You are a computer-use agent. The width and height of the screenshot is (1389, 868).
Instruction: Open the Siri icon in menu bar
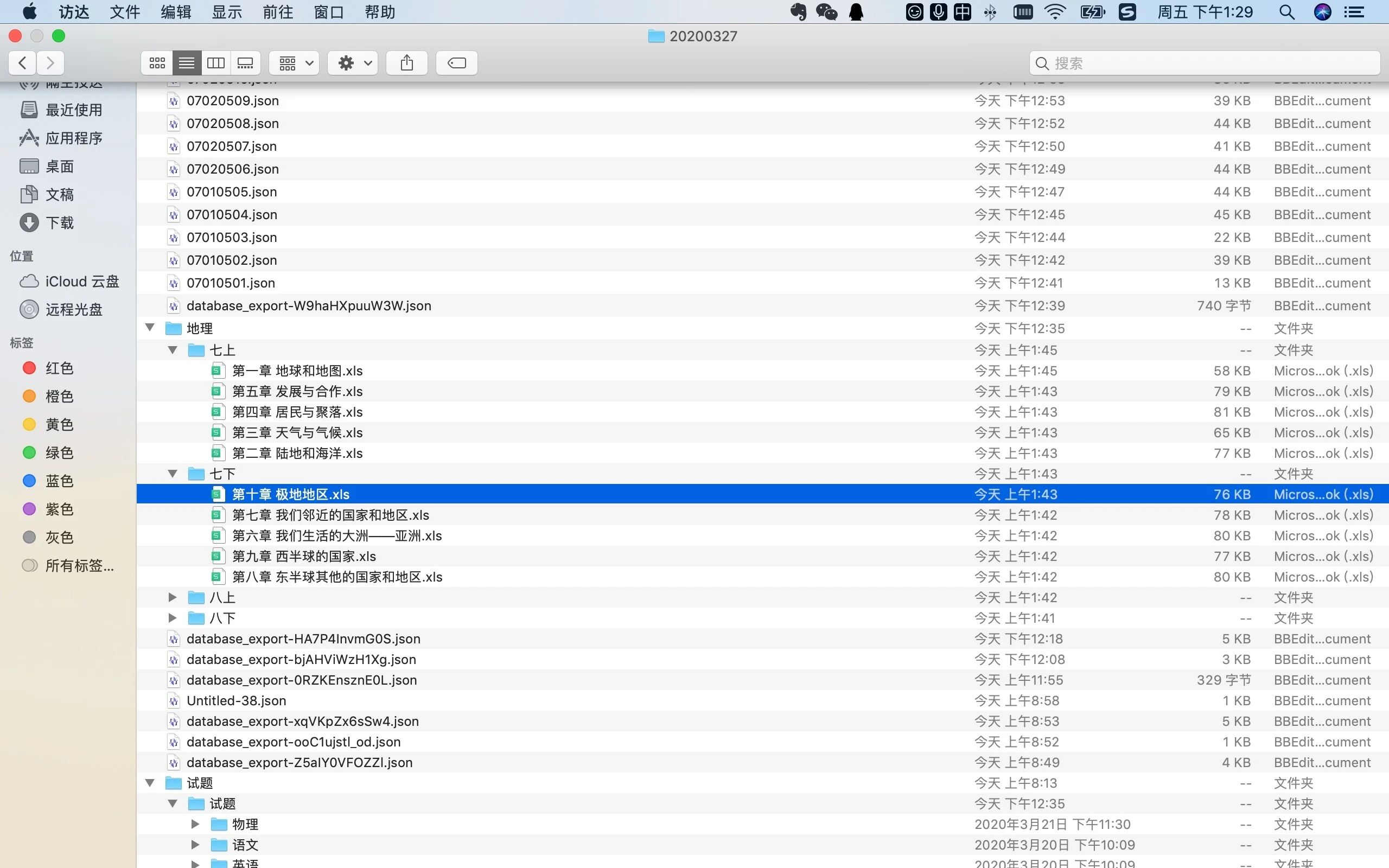[1322, 12]
